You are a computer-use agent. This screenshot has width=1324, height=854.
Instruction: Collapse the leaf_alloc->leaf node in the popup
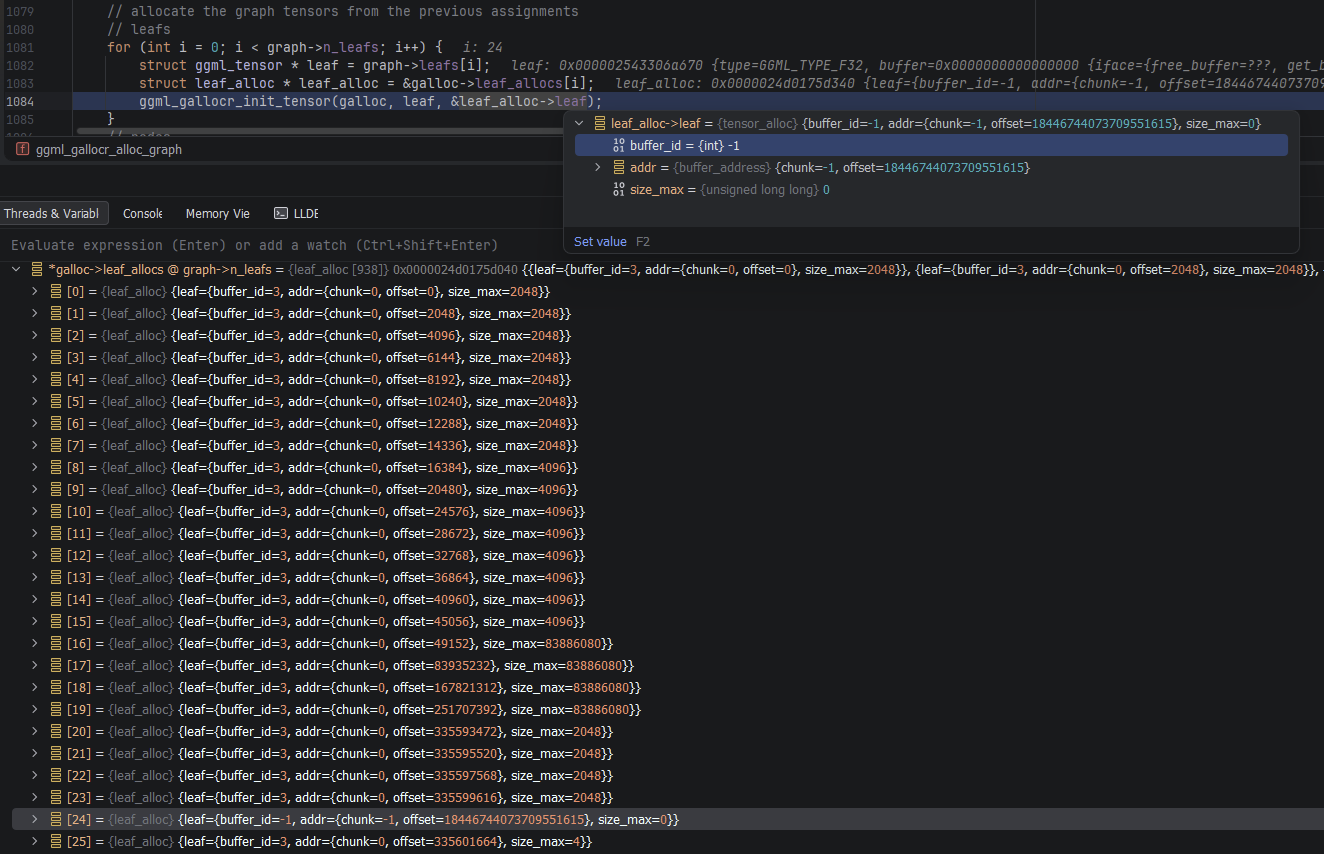pos(579,123)
